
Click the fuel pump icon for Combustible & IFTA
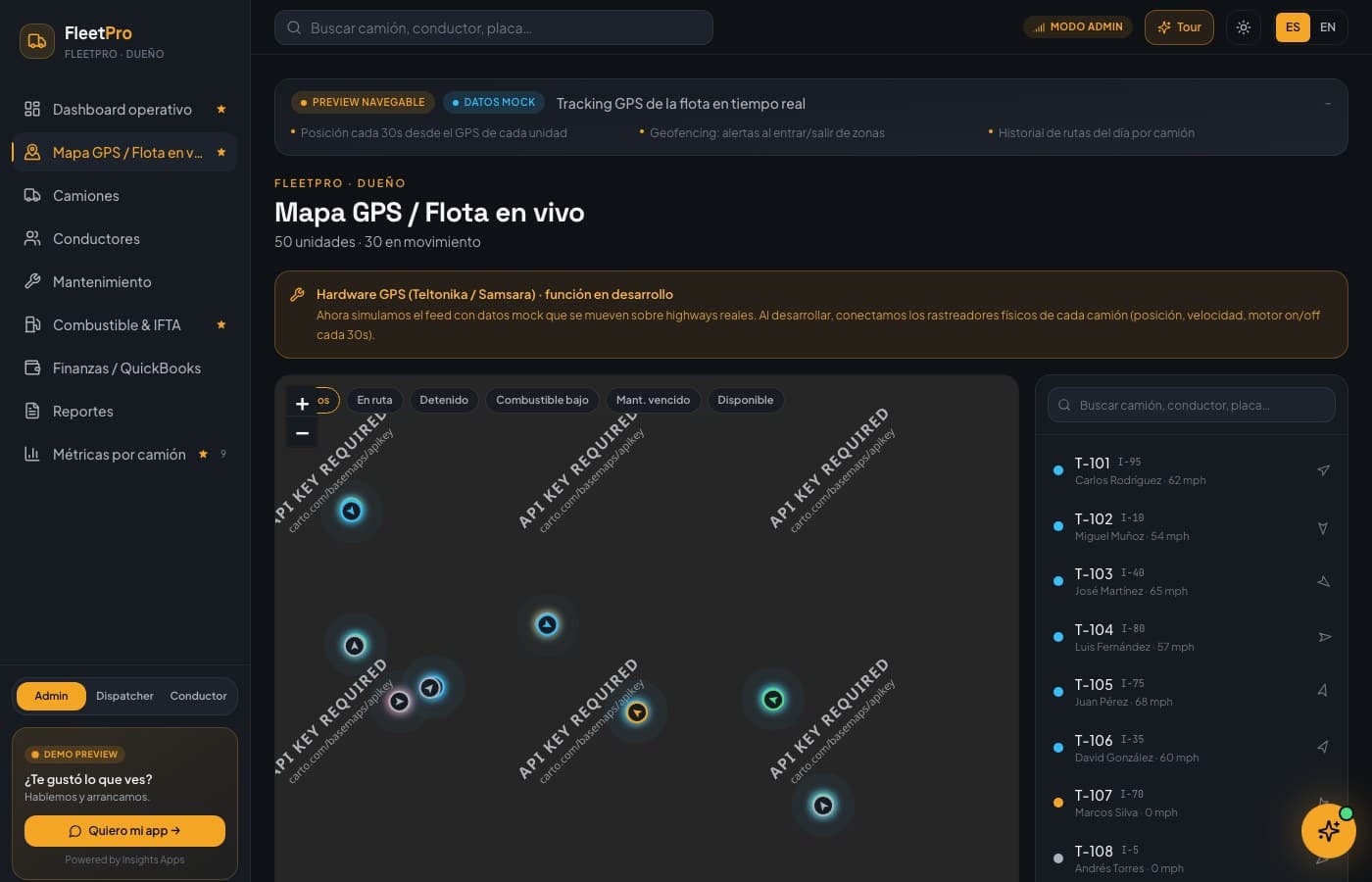point(32,324)
